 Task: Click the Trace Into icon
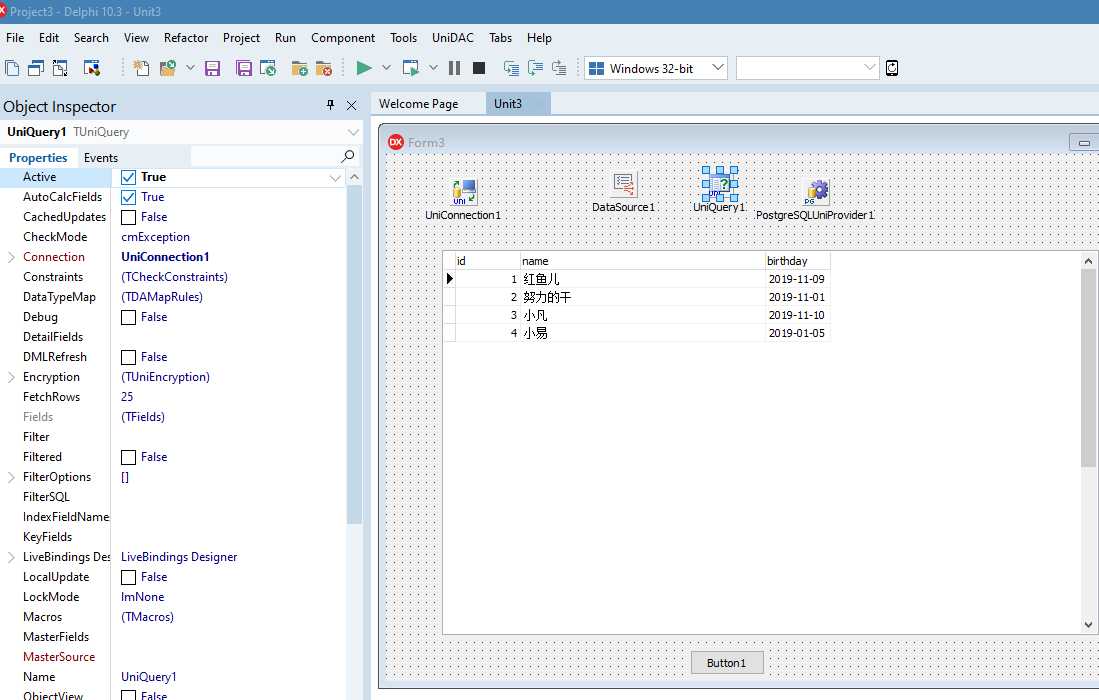[x=512, y=68]
